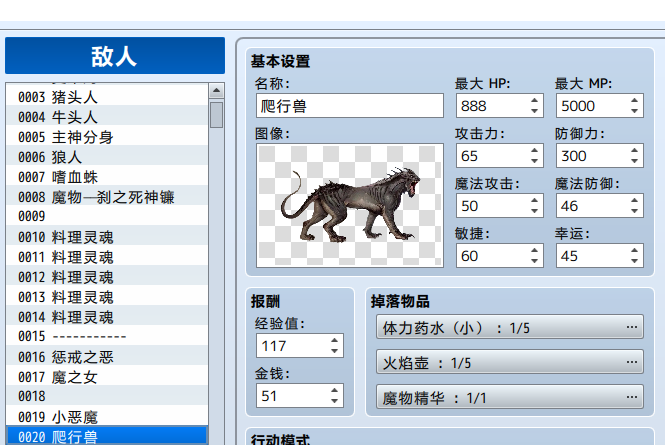The width and height of the screenshot is (665, 445).
Task: Increase 攻击力 with up arrow
Action: tap(534, 151)
